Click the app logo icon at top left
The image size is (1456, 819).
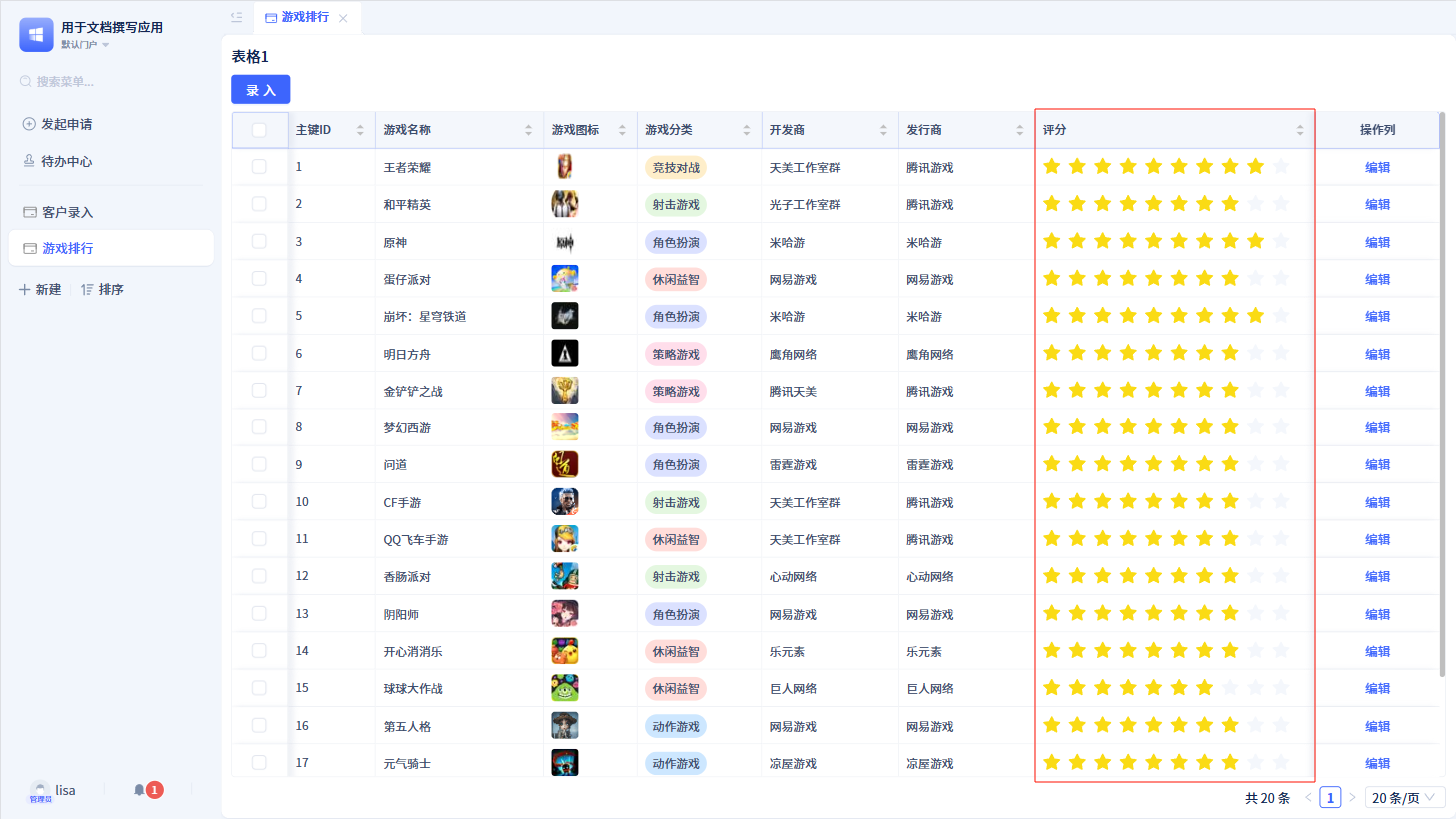36,35
